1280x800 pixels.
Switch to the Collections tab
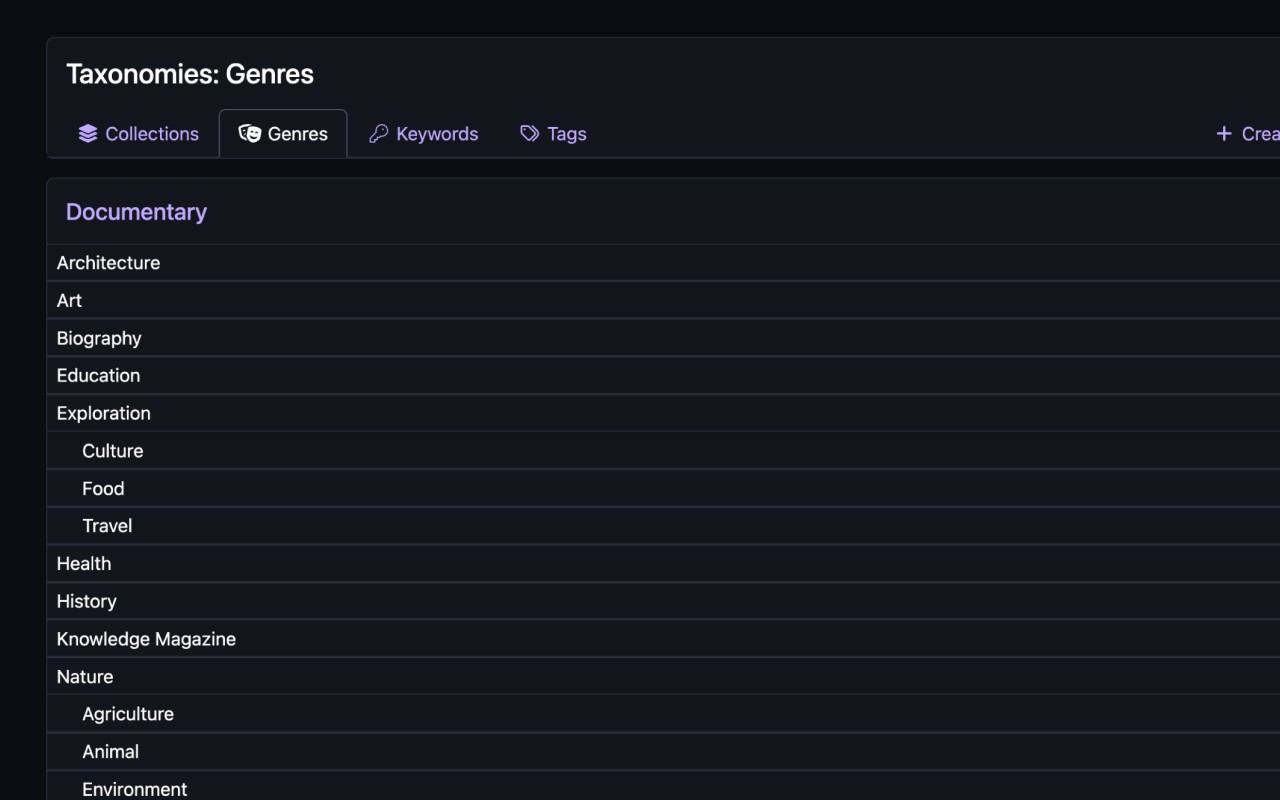(x=138, y=133)
